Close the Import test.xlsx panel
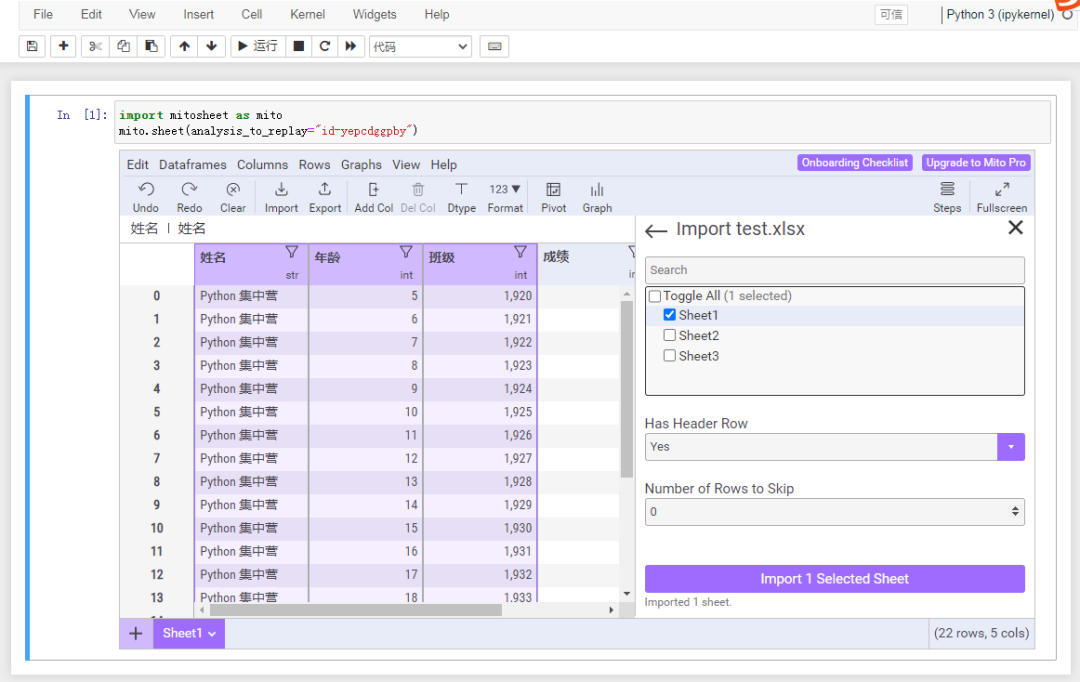Image resolution: width=1080 pixels, height=682 pixels. click(1015, 228)
